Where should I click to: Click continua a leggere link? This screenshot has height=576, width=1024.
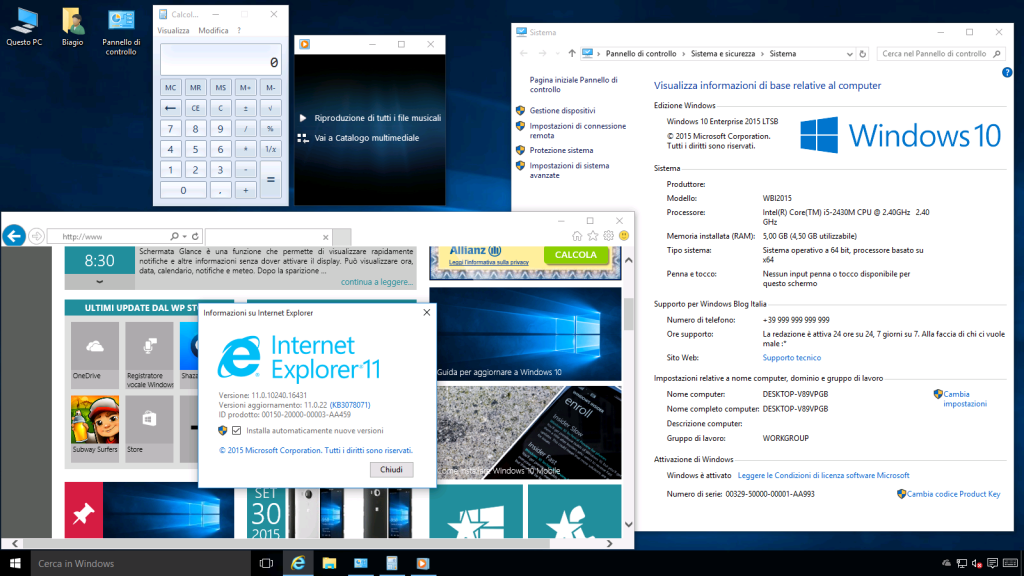click(377, 282)
